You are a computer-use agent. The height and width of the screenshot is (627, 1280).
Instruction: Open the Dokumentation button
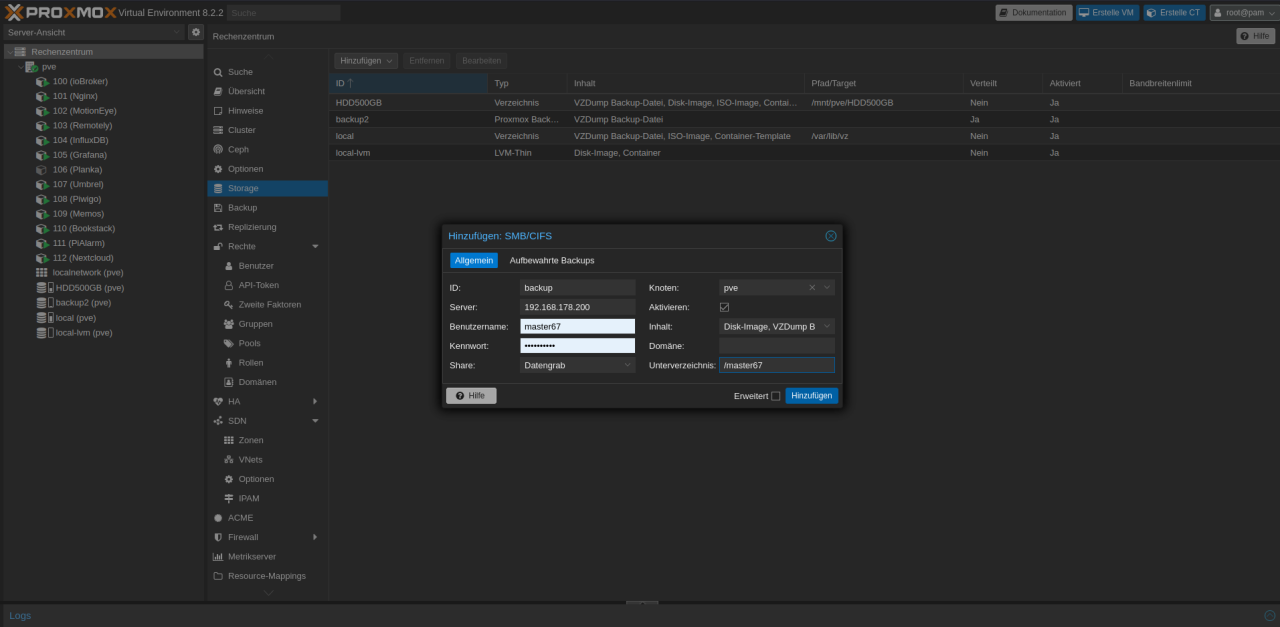pyautogui.click(x=1034, y=13)
